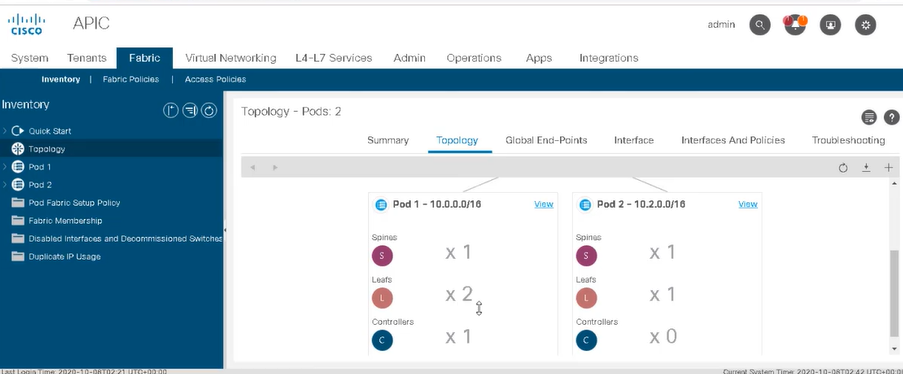Click the plus icon in topology toolbar
Screen dimensions: 903x374
888,168
